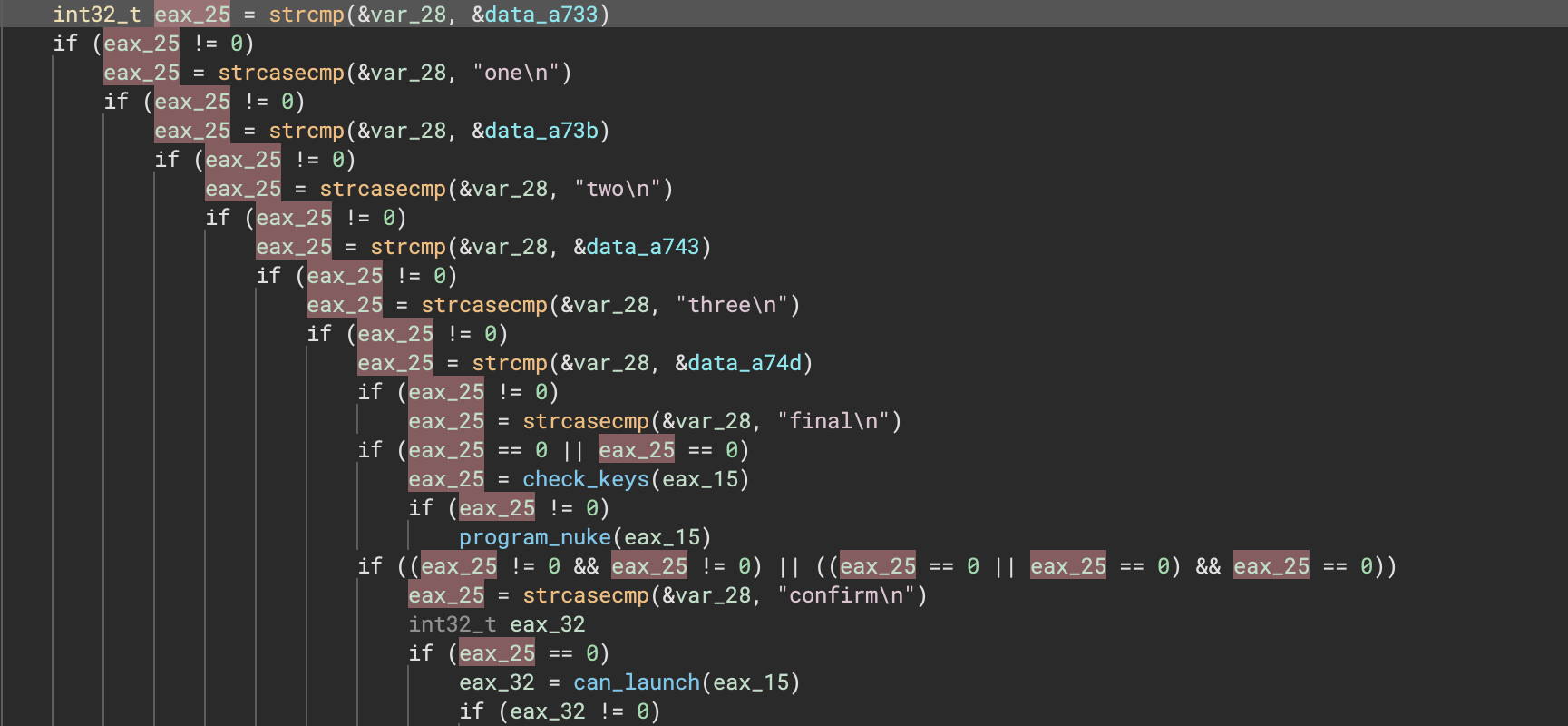
Task: Click strcmp call comparing with data_a74d
Action: (x=510, y=363)
